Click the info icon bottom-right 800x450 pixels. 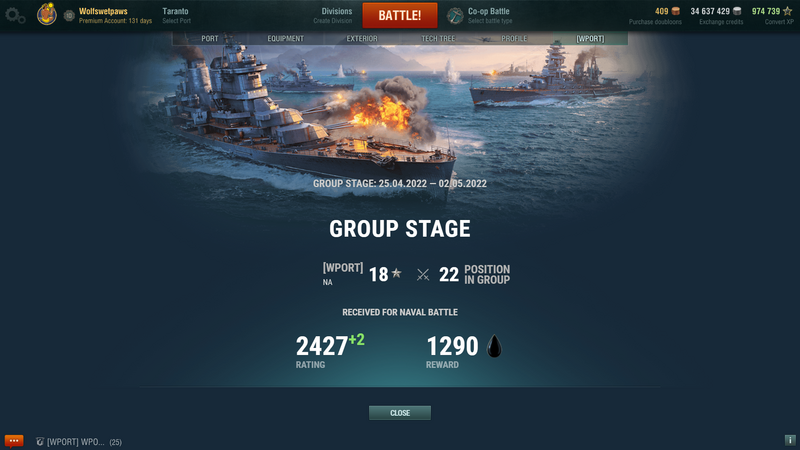click(789, 440)
